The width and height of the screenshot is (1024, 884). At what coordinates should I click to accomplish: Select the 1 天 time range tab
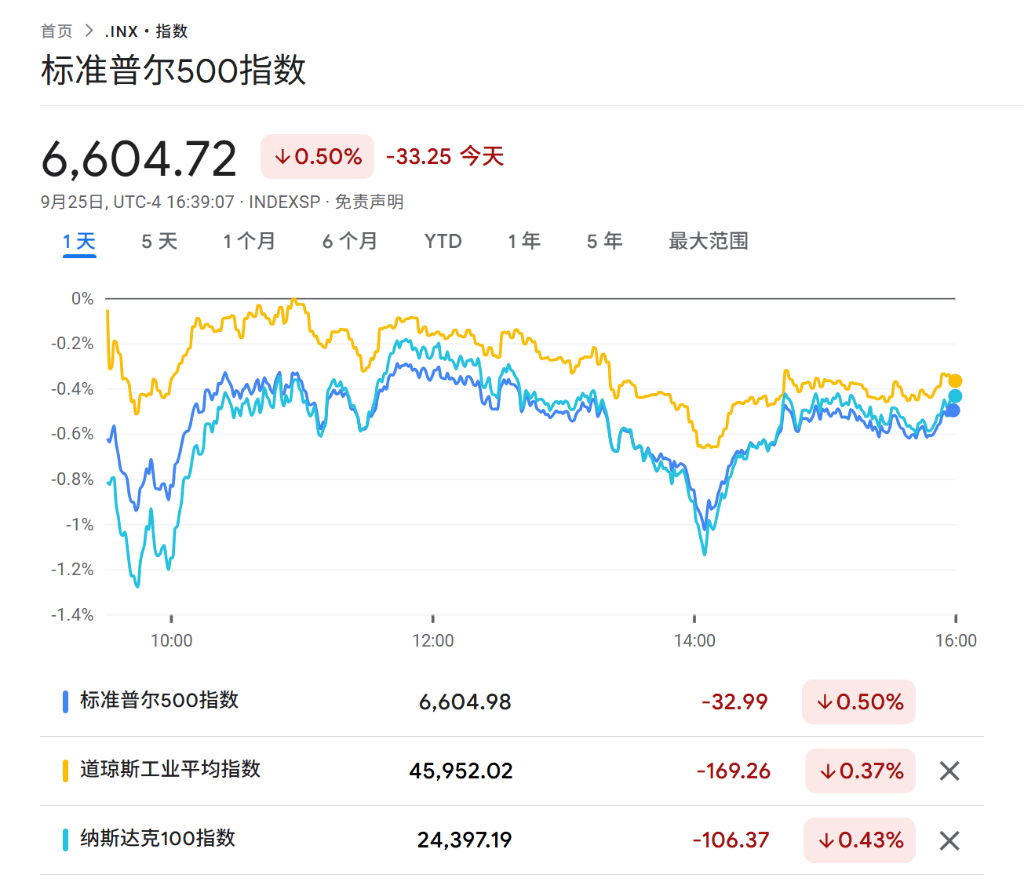pyautogui.click(x=79, y=242)
